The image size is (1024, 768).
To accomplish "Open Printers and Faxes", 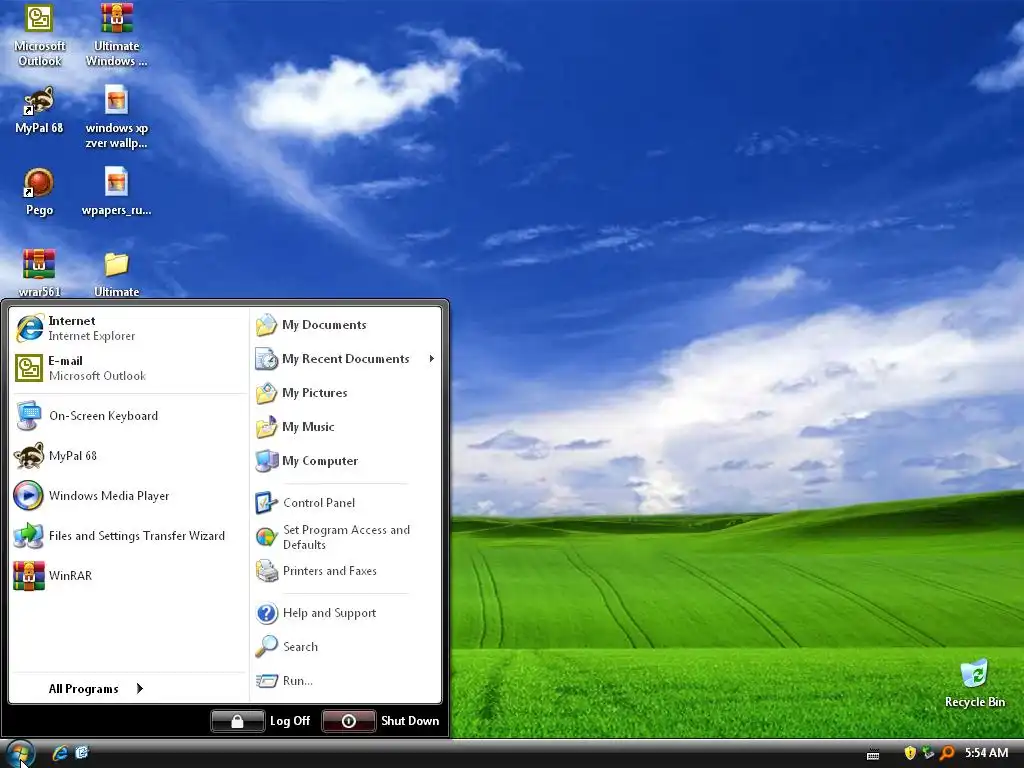I will 345,571.
